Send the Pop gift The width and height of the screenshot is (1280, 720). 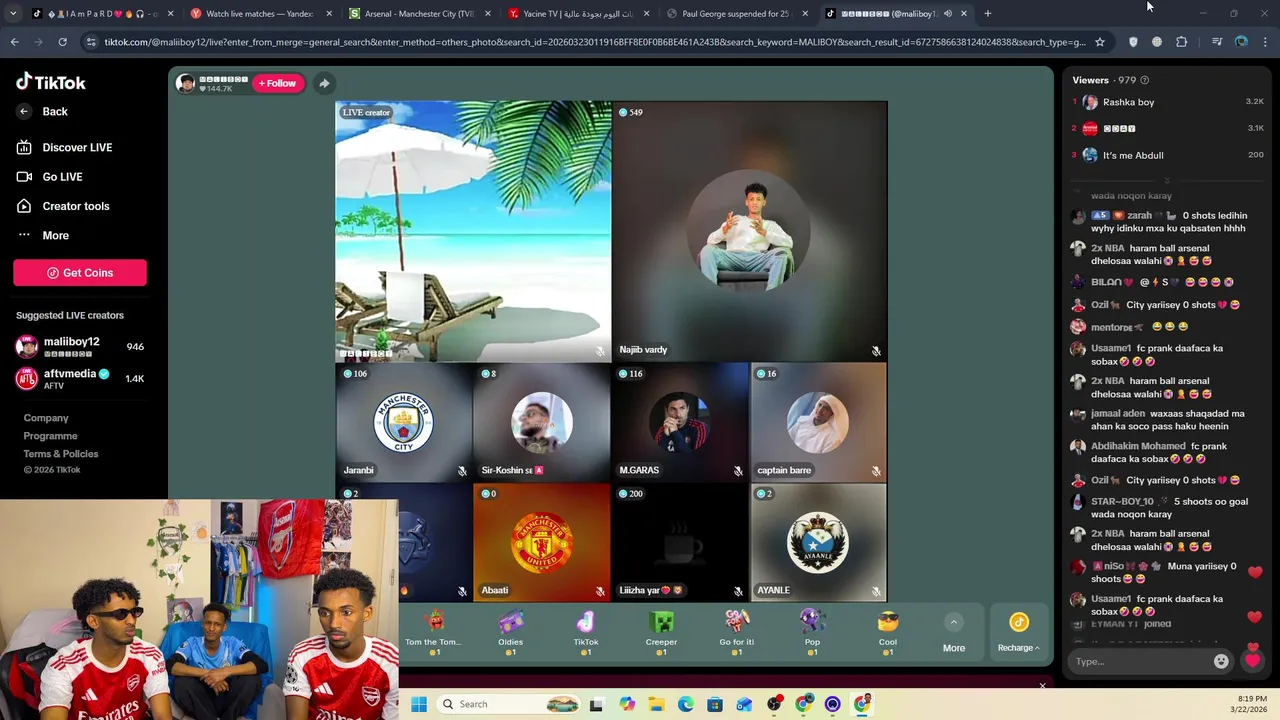(812, 632)
